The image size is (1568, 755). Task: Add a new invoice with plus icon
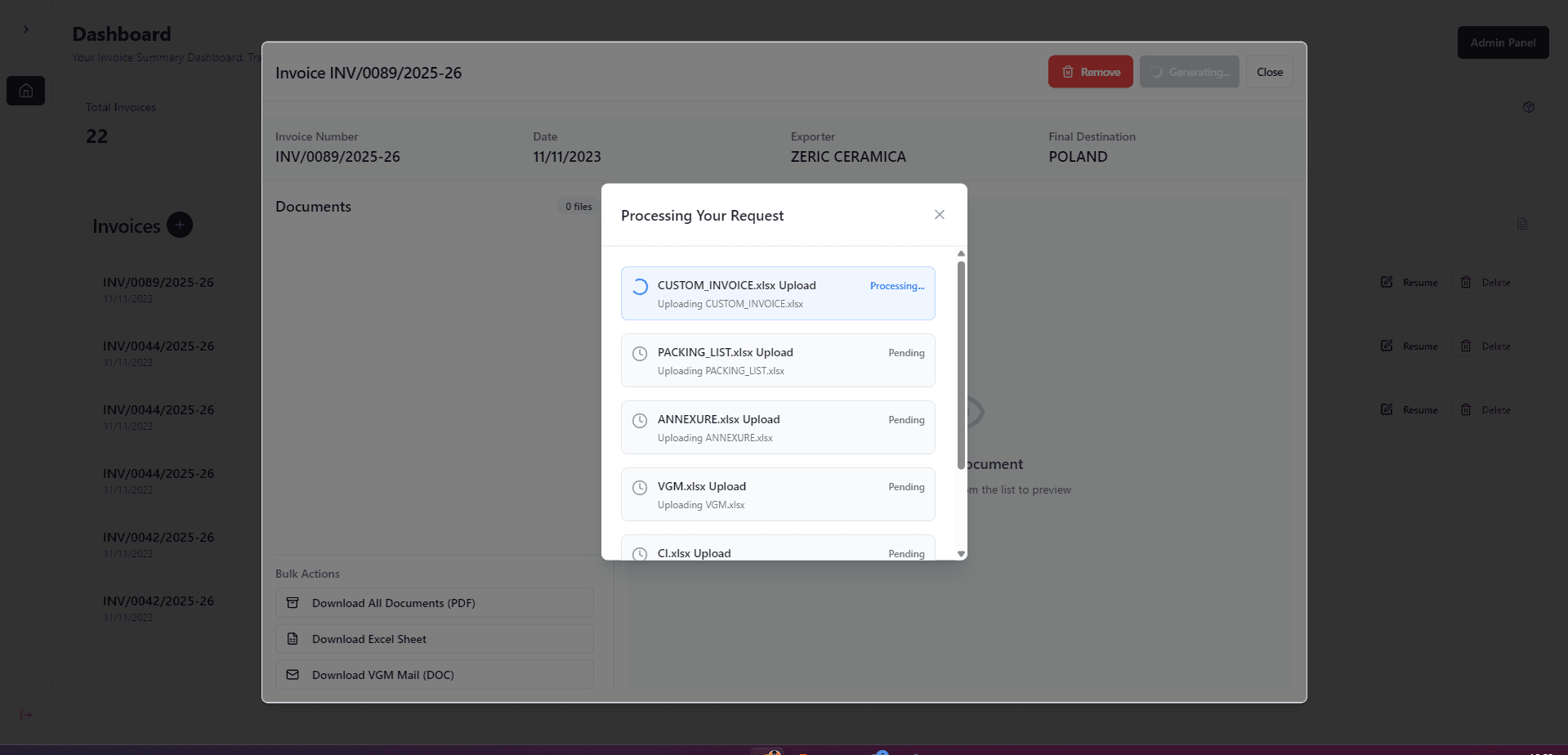(x=180, y=225)
